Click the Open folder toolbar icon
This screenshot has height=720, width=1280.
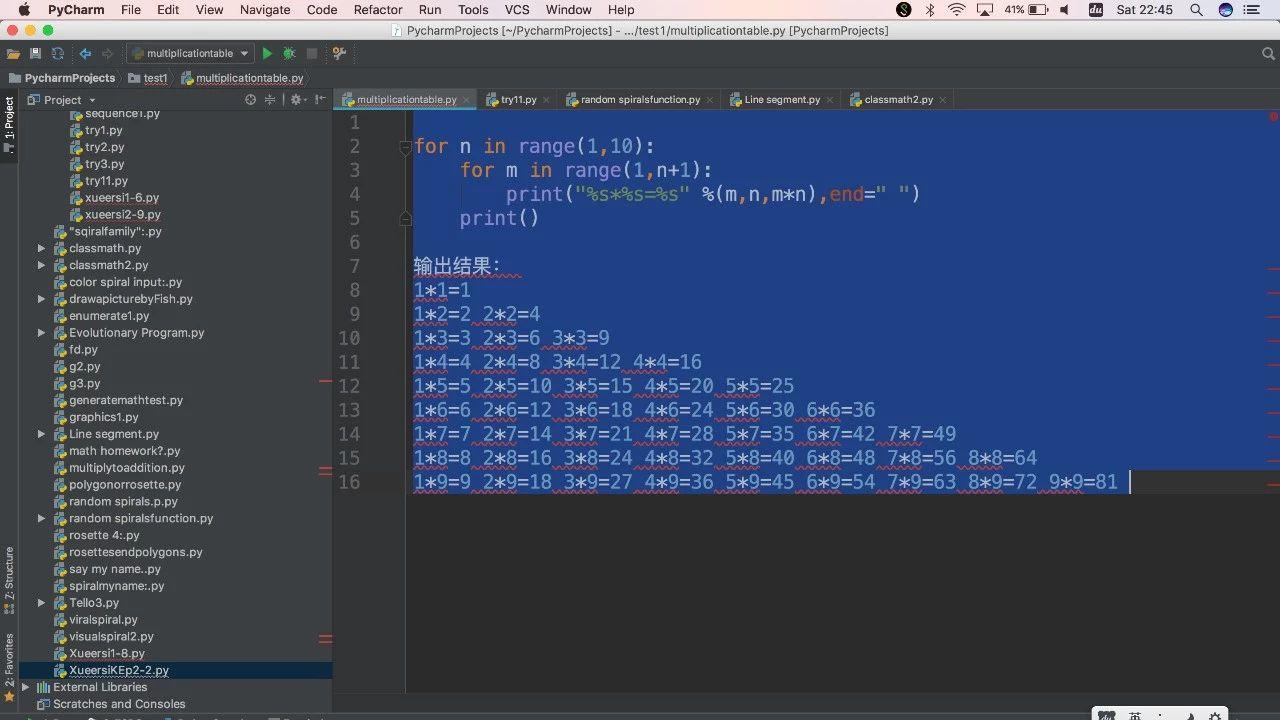coord(13,53)
